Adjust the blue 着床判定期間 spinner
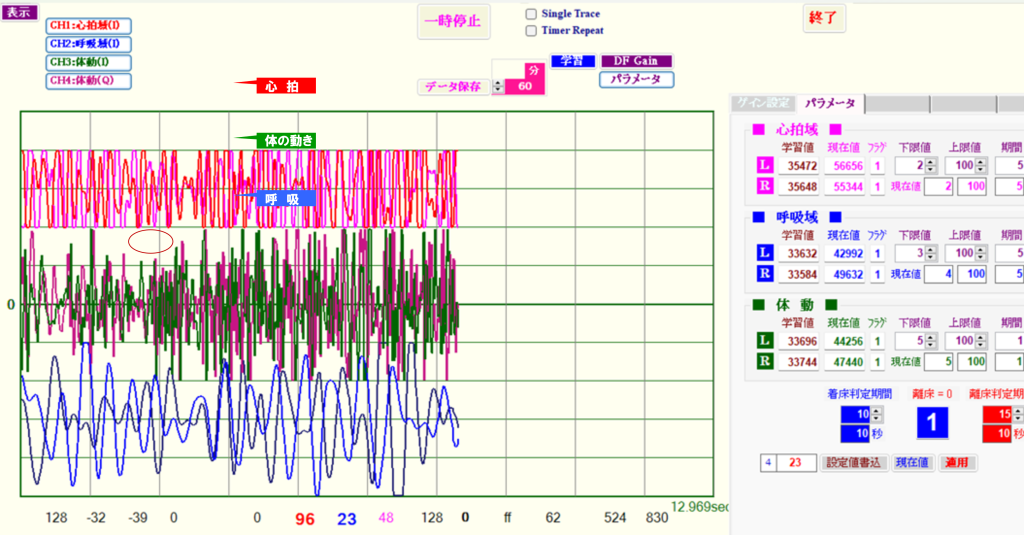The height and width of the screenshot is (535, 1024). pos(878,414)
